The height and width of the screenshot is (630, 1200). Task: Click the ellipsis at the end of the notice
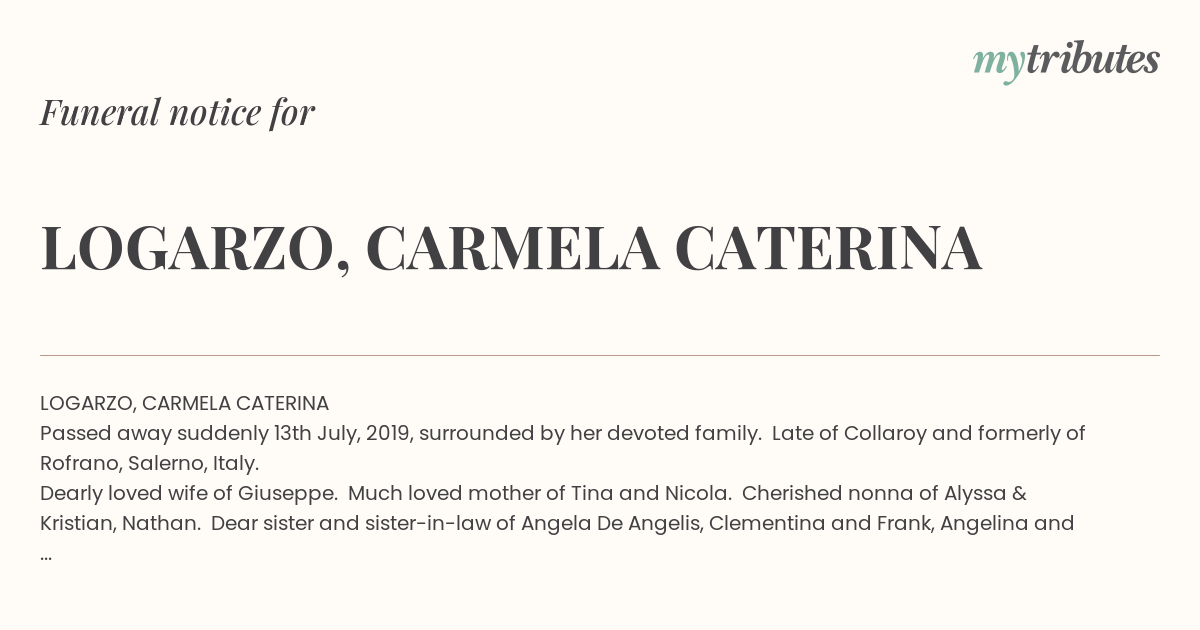[x=46, y=553]
